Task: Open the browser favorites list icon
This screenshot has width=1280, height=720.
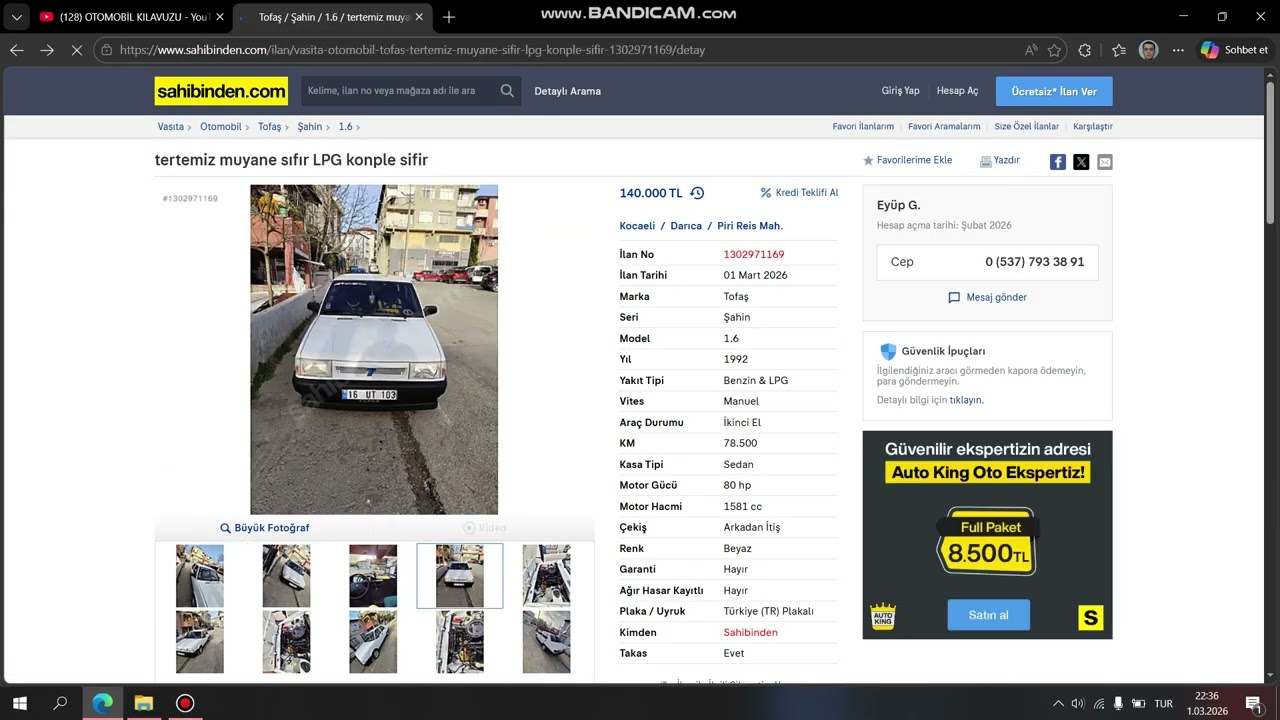Action: click(1119, 50)
